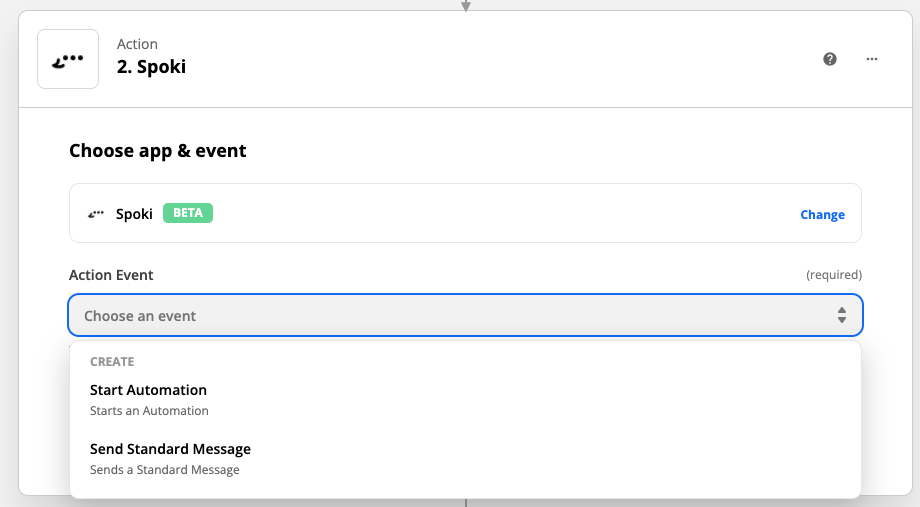The width and height of the screenshot is (920, 507).
Task: Open the three-dot more options menu
Action: (872, 59)
